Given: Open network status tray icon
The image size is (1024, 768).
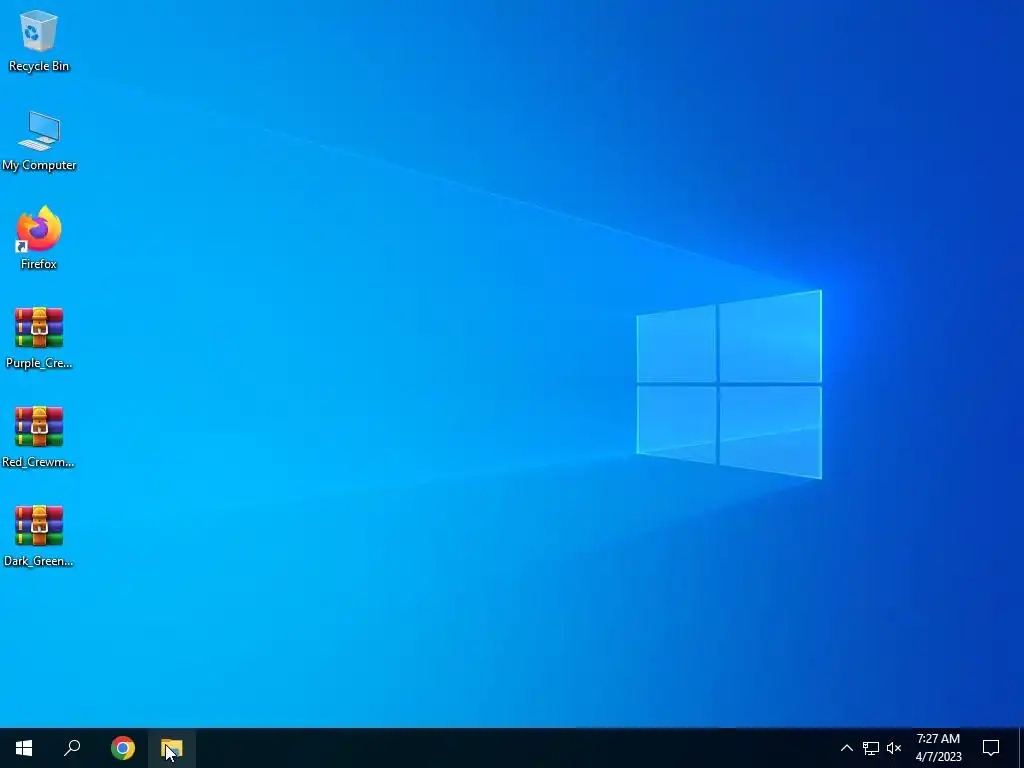Looking at the screenshot, I should click(871, 748).
